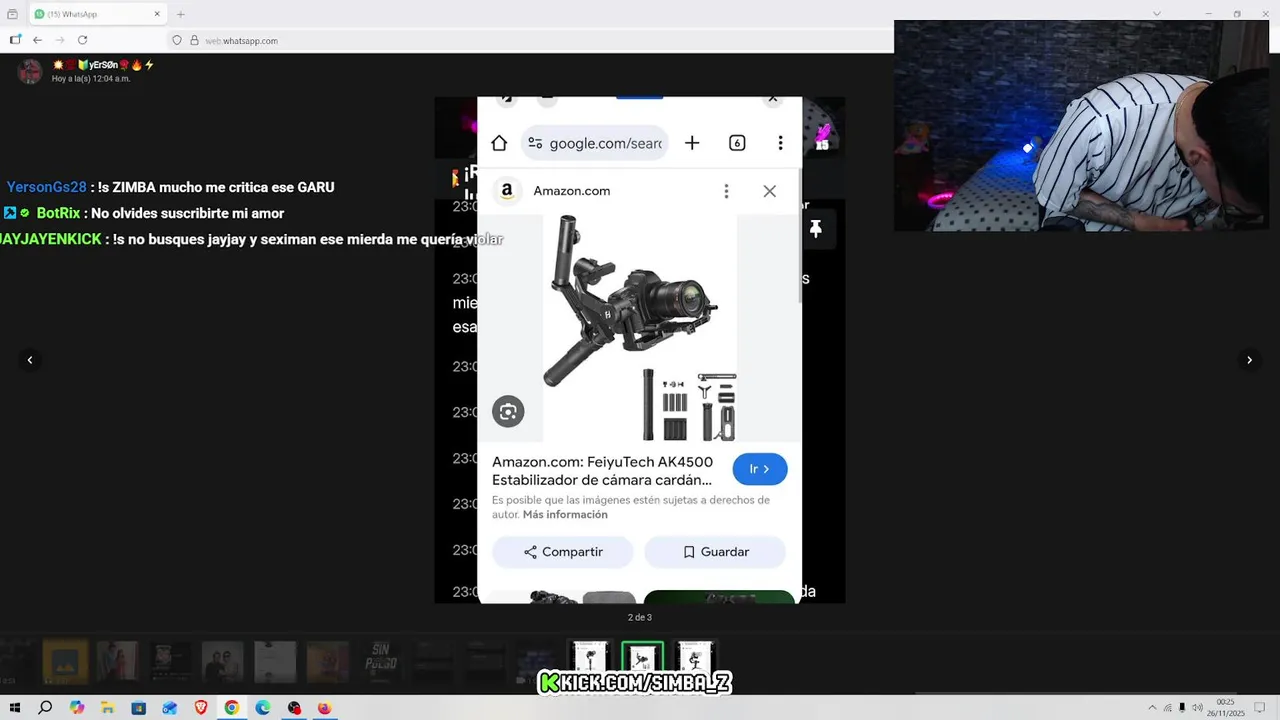Image resolution: width=1280 pixels, height=720 pixels.
Task: Tap the home icon in phone screenshot
Action: click(x=499, y=143)
